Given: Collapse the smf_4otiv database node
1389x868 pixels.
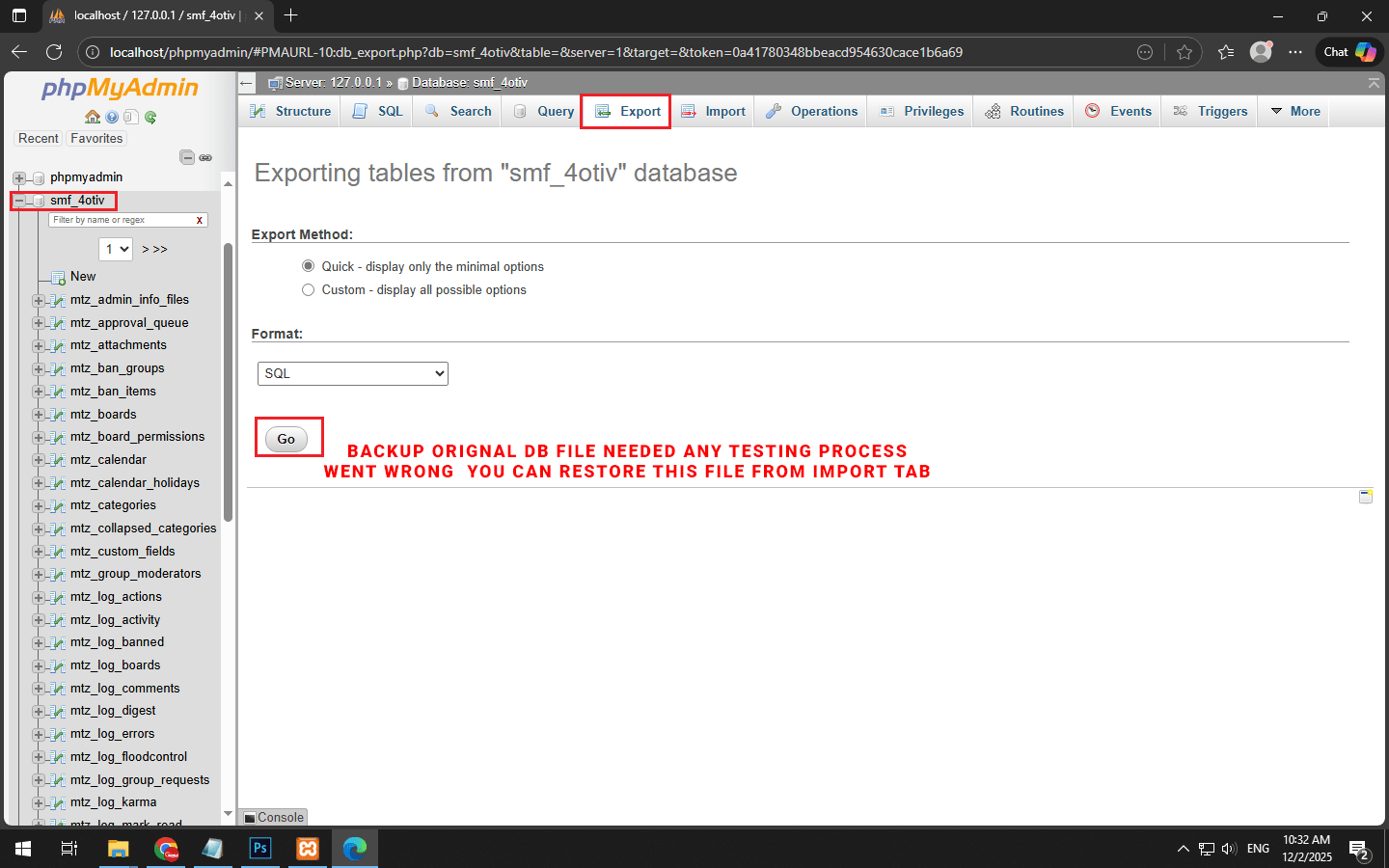Looking at the screenshot, I should click(x=18, y=201).
